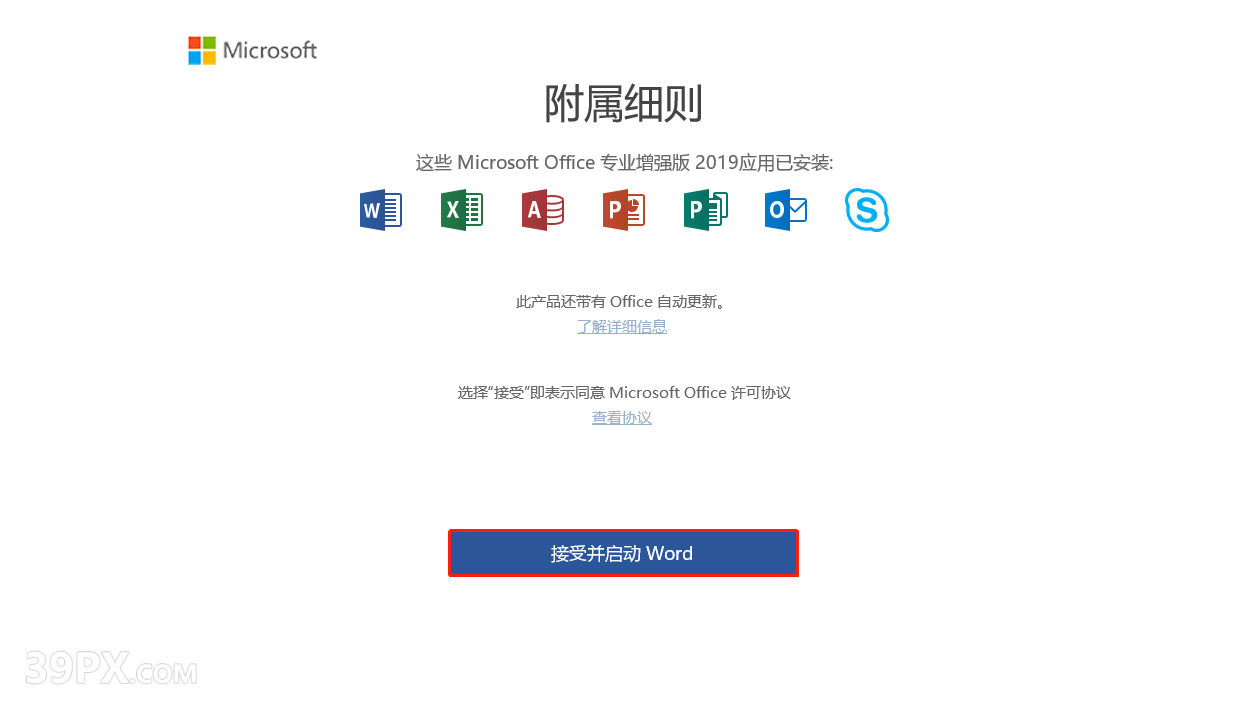Click the 选择“接受”即表示同意 license text
This screenshot has height=711, width=1249.
(624, 392)
